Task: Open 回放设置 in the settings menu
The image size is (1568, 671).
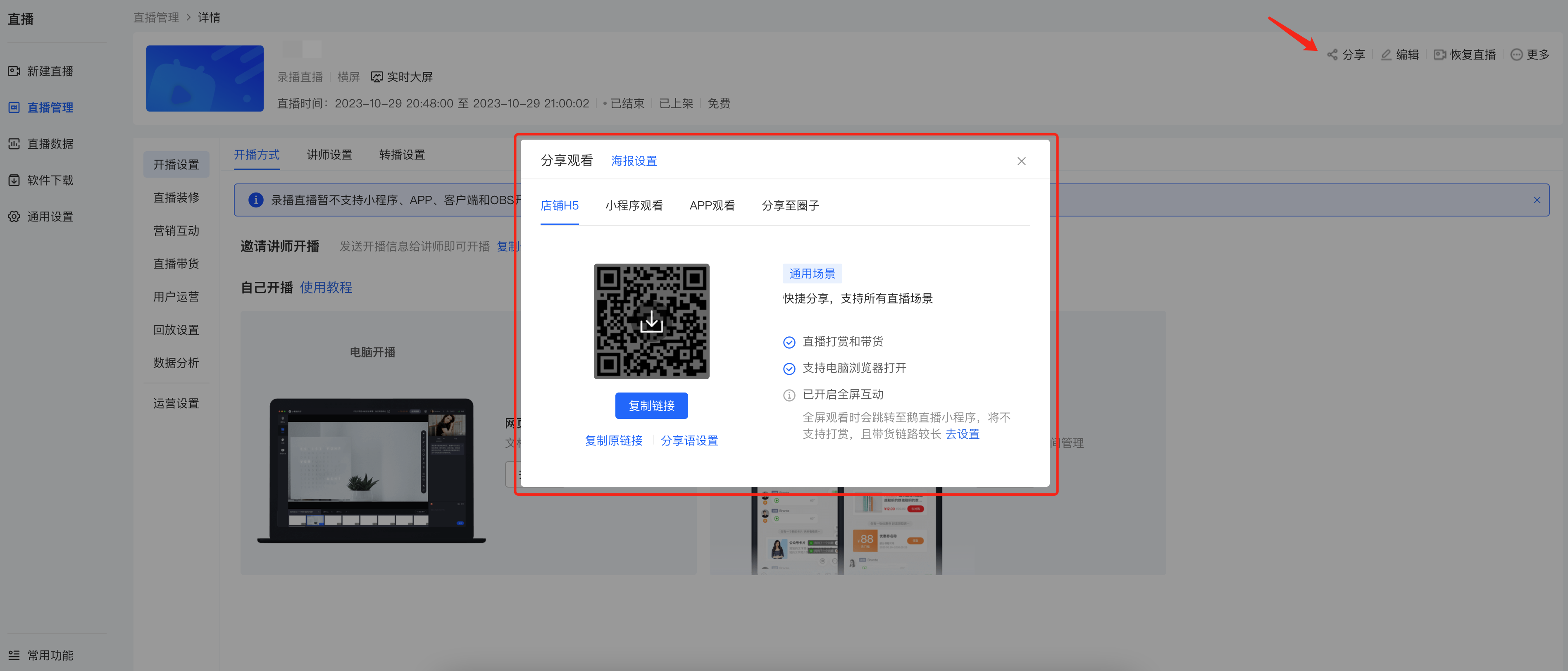Action: pyautogui.click(x=176, y=330)
